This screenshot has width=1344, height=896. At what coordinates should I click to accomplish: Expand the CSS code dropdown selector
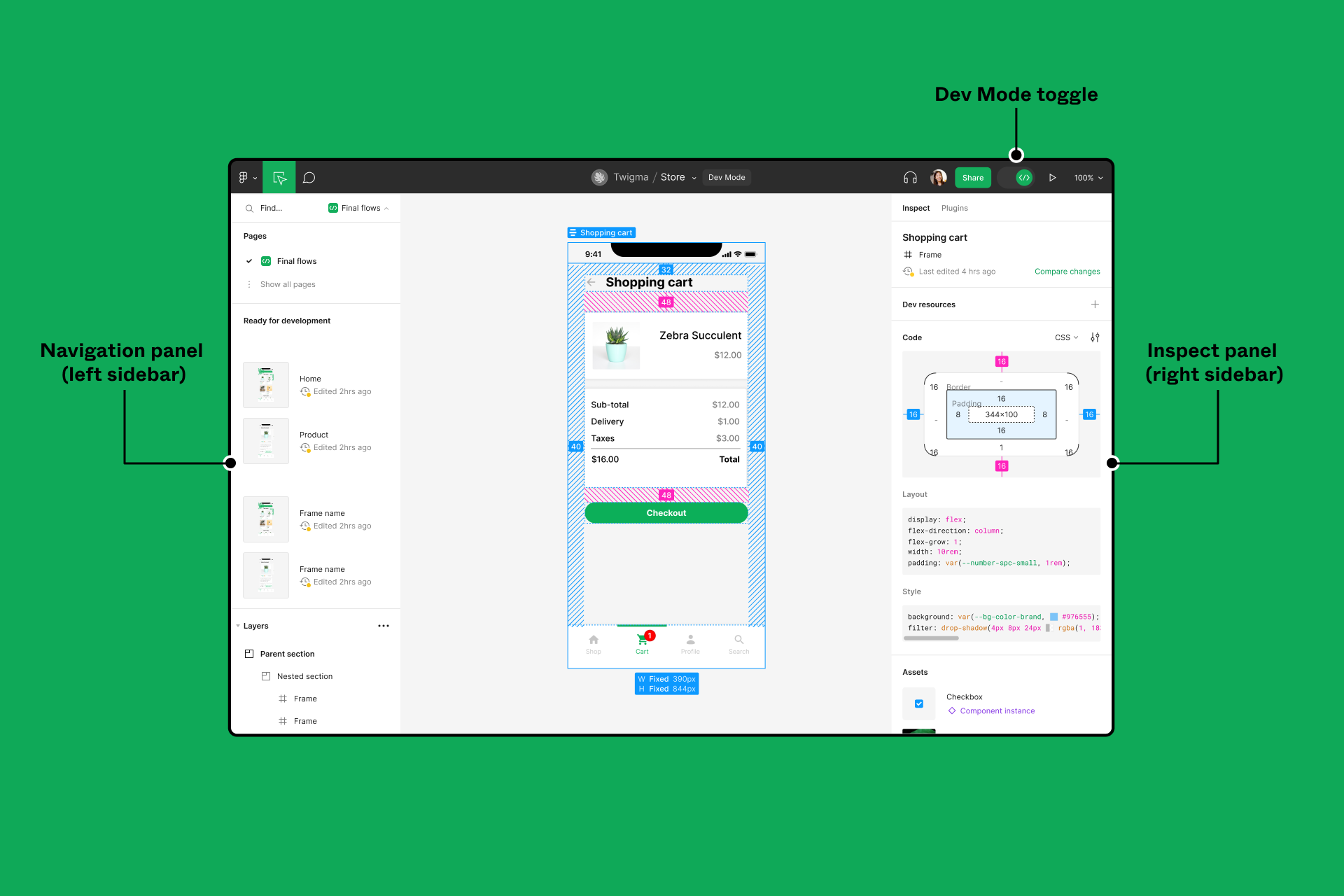(1065, 337)
